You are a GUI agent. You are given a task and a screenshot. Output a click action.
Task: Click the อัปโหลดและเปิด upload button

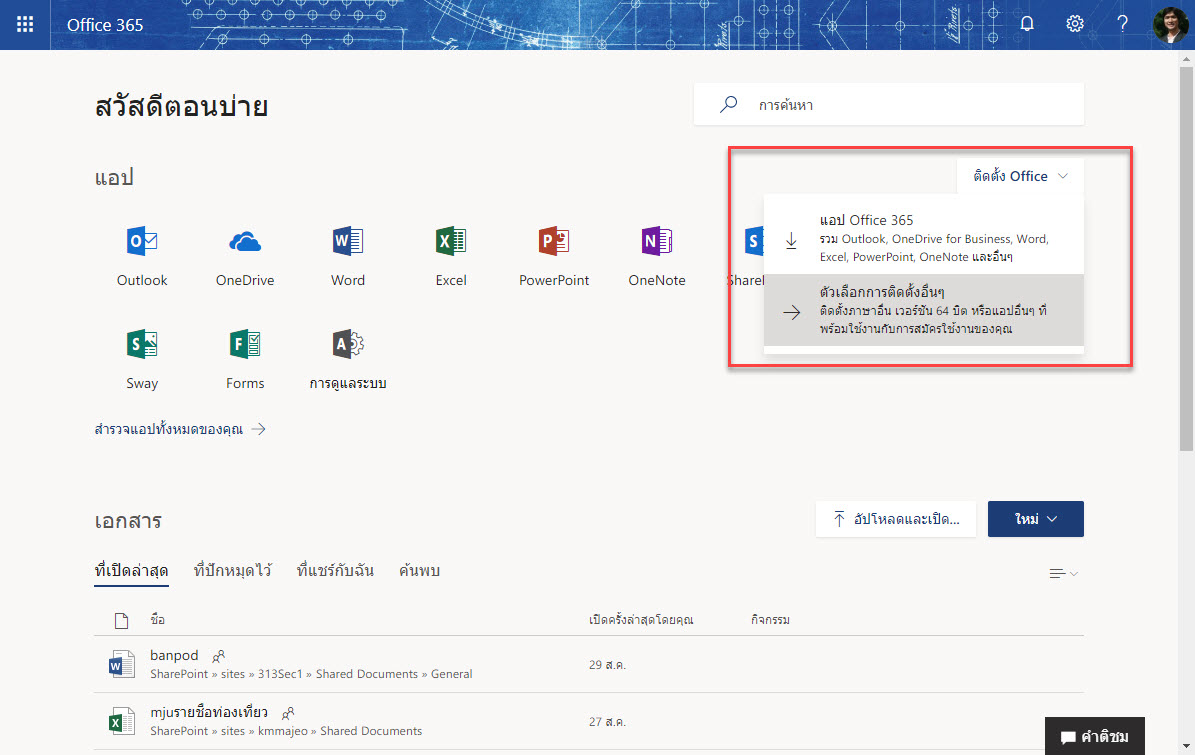(895, 519)
